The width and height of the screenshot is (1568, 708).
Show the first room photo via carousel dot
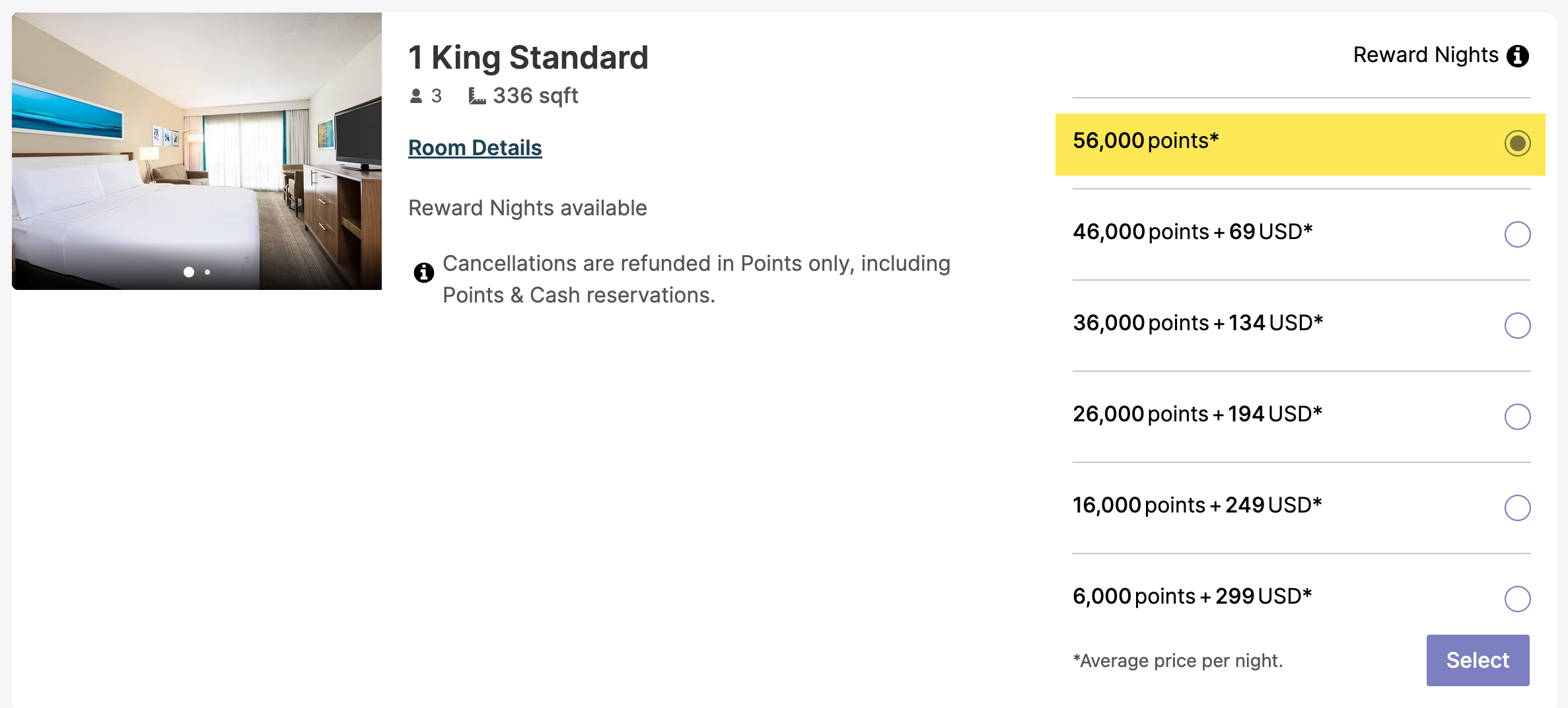click(x=189, y=272)
